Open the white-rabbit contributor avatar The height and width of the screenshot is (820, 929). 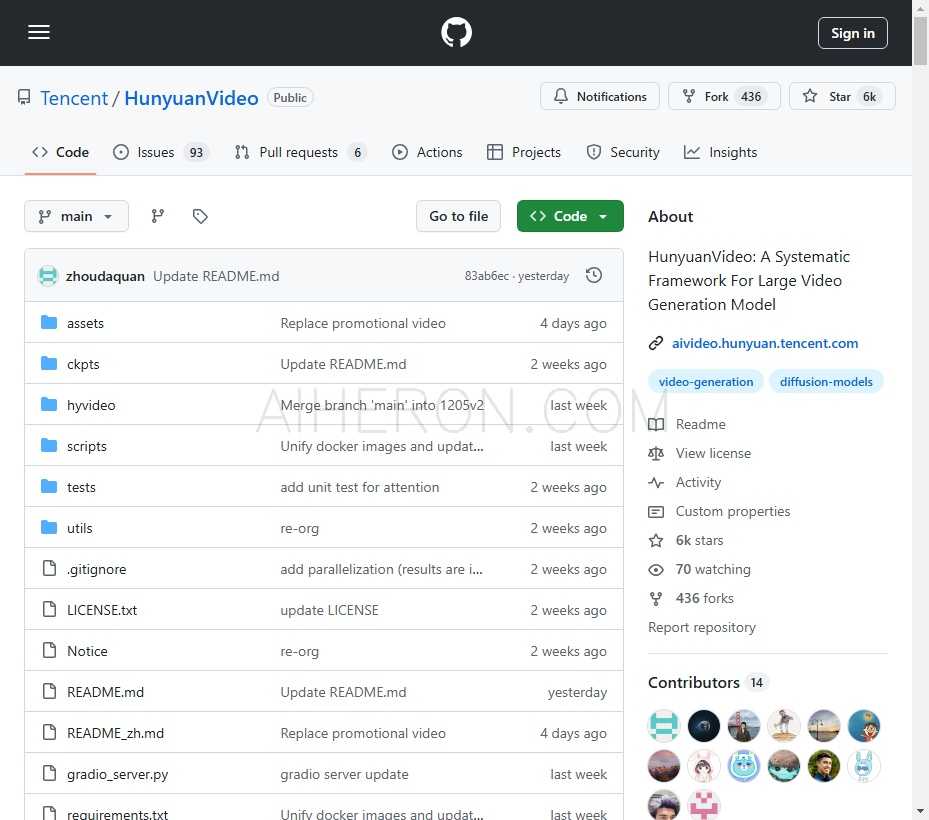click(x=864, y=766)
